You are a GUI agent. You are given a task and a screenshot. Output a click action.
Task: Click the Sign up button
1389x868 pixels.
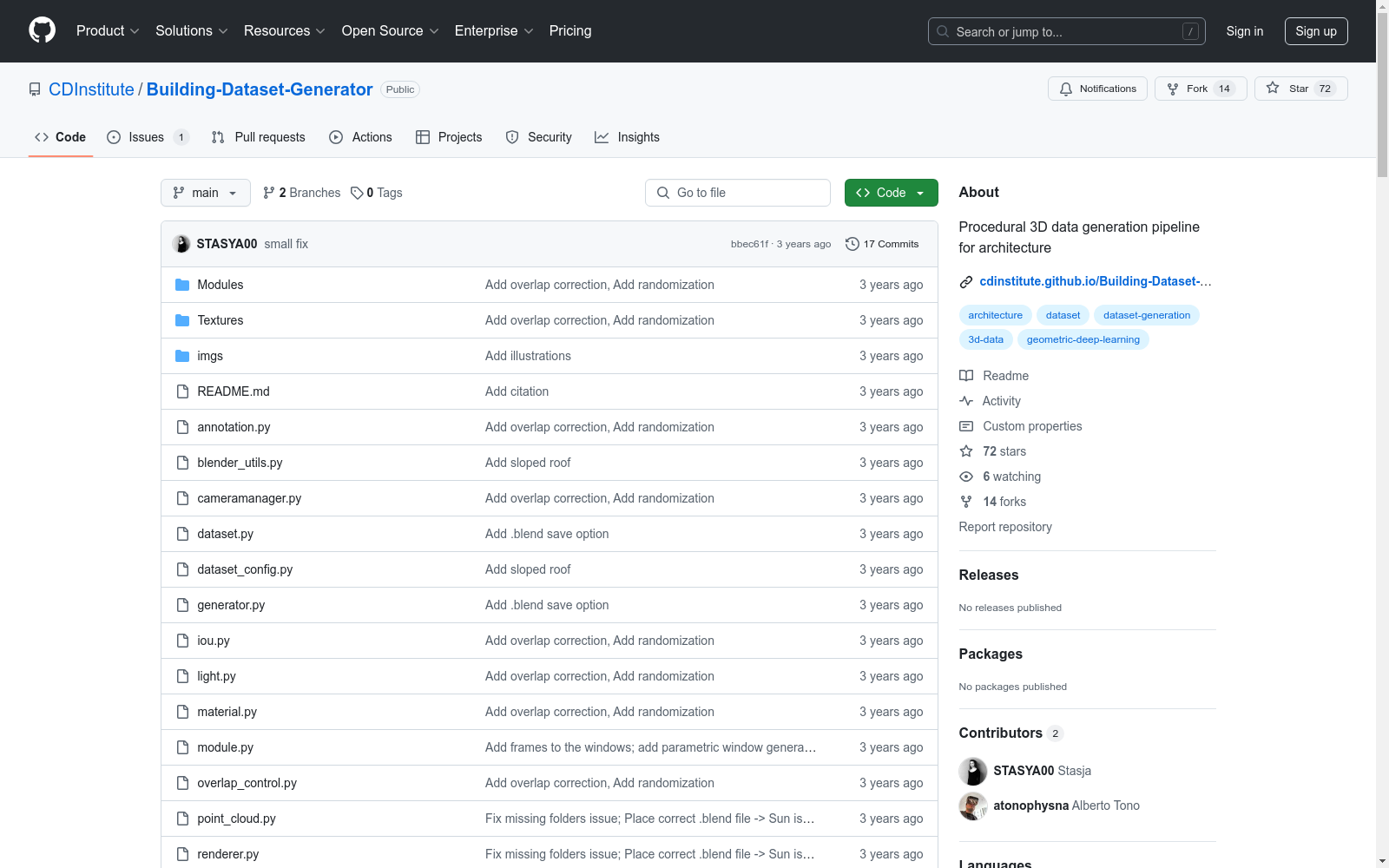coord(1316,31)
